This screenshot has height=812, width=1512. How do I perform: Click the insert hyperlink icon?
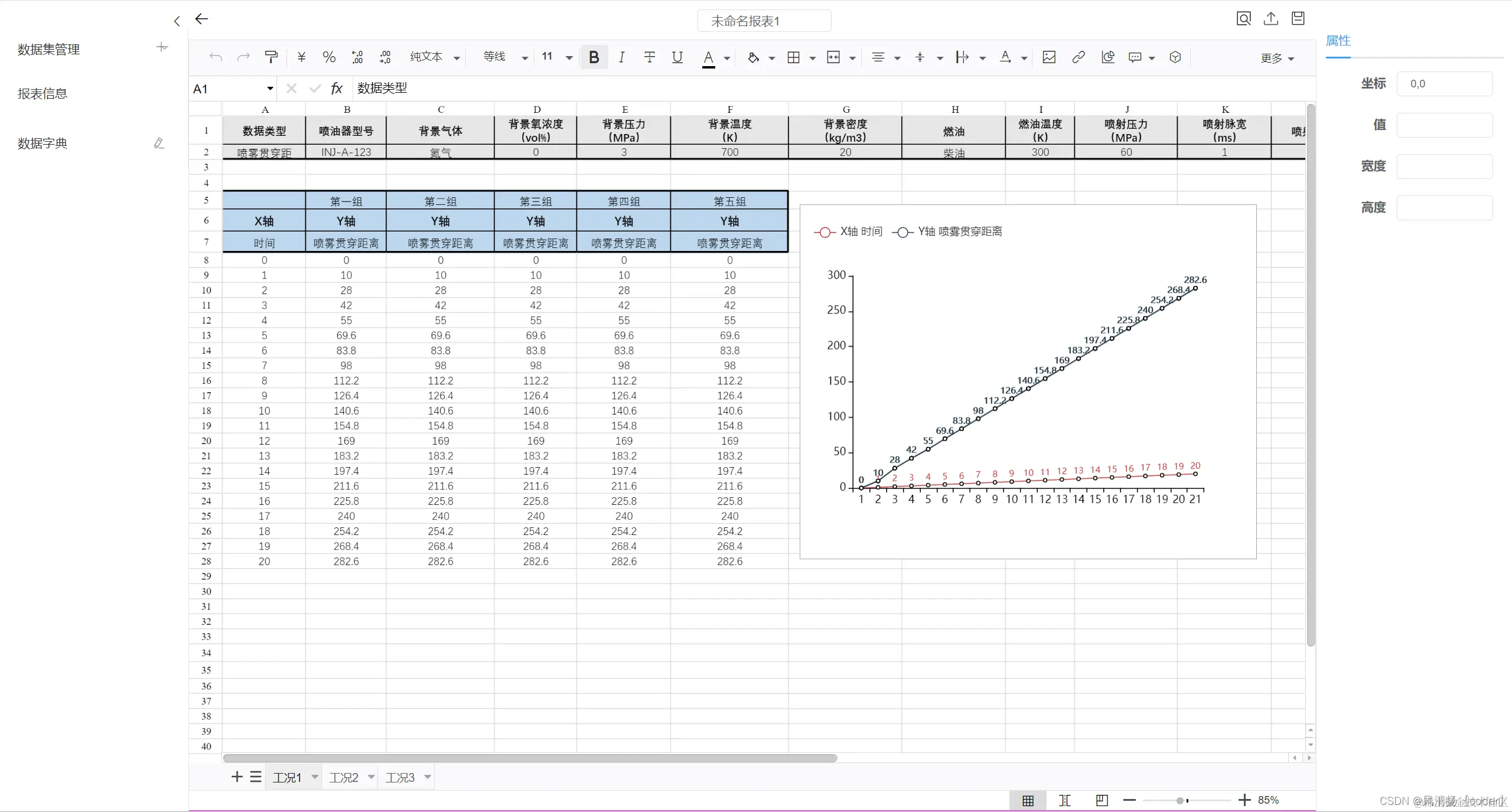pos(1078,57)
